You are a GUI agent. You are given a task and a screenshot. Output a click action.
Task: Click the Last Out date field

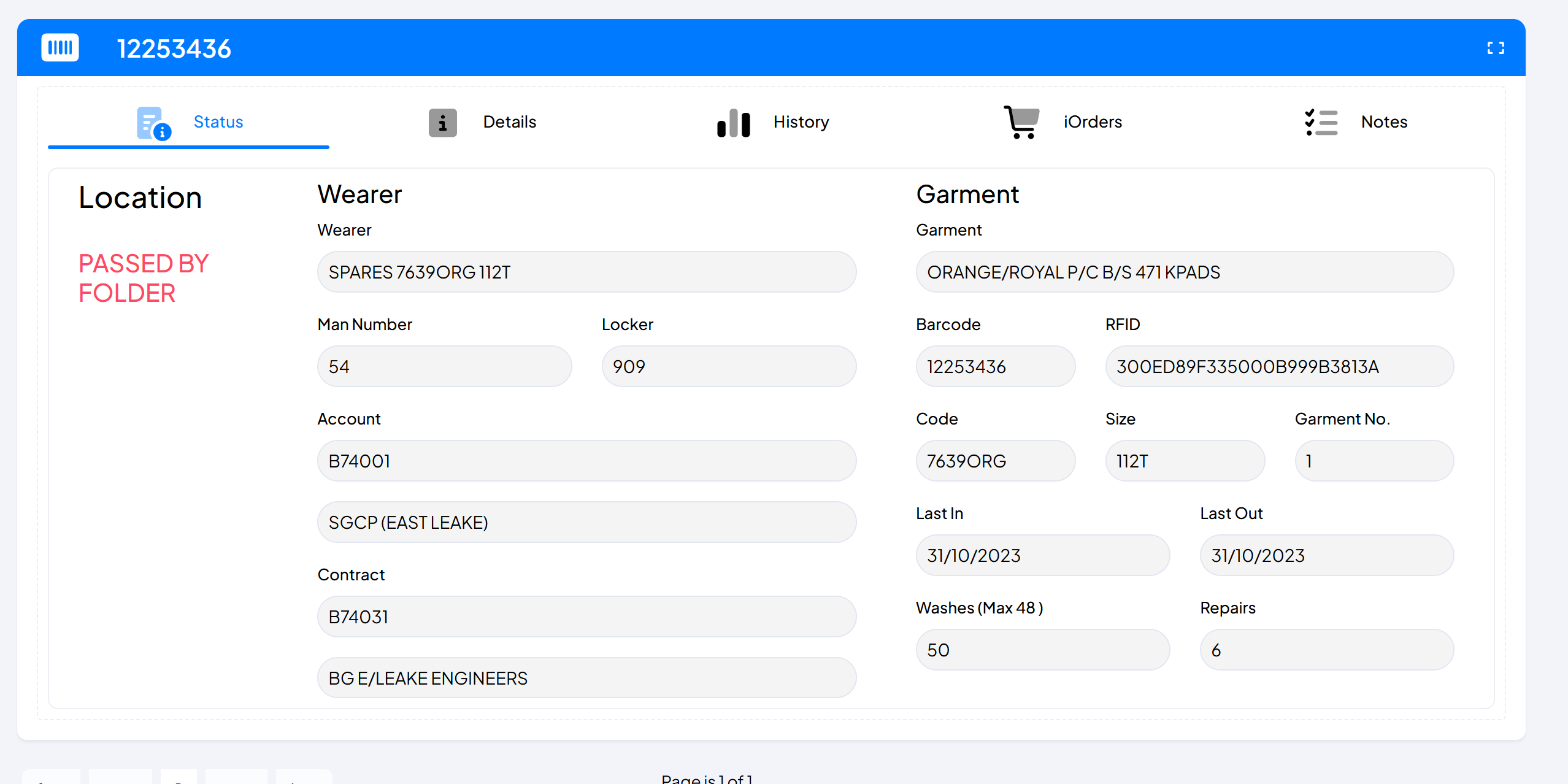(1326, 555)
